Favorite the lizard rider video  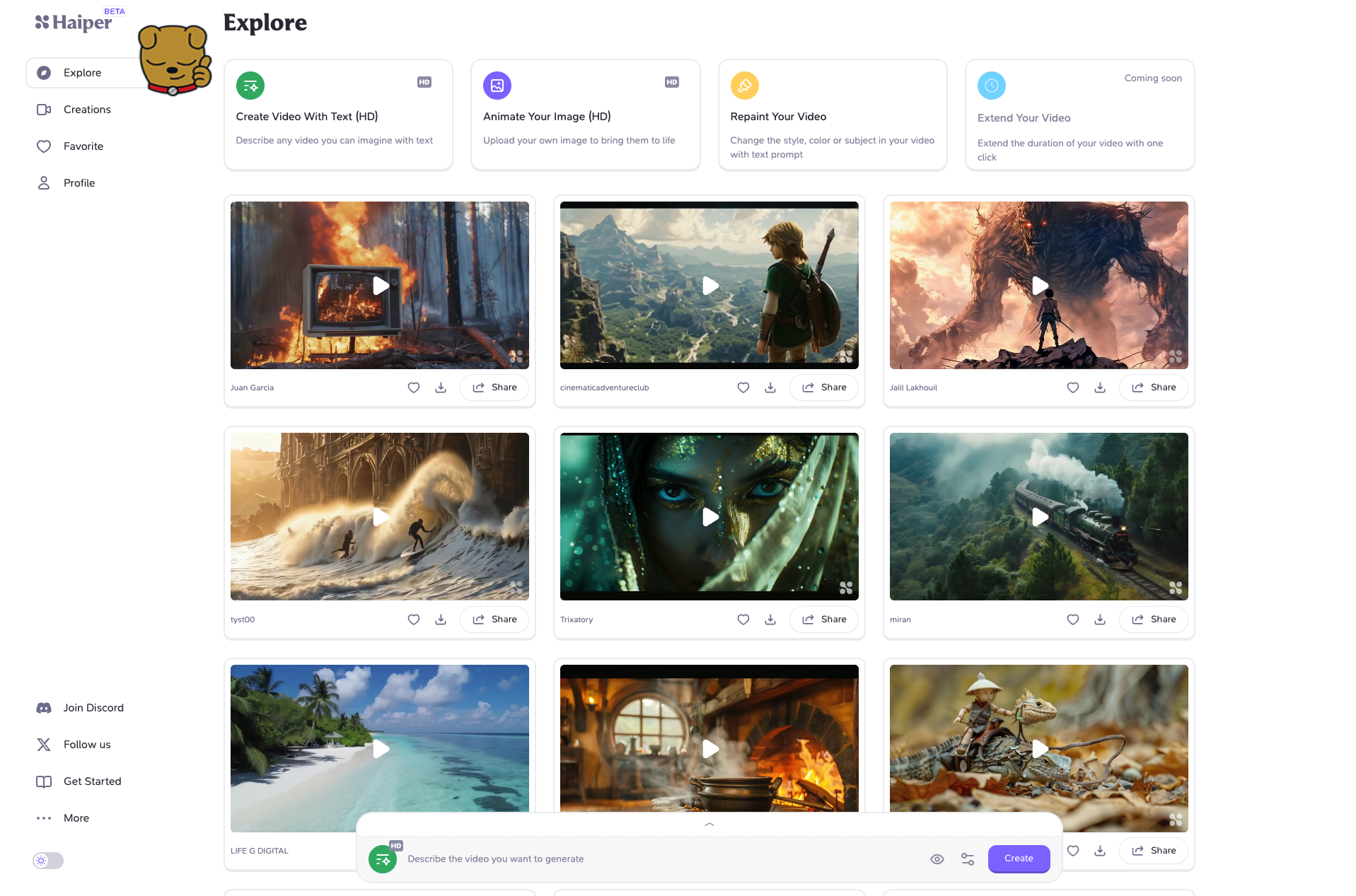point(1073,851)
